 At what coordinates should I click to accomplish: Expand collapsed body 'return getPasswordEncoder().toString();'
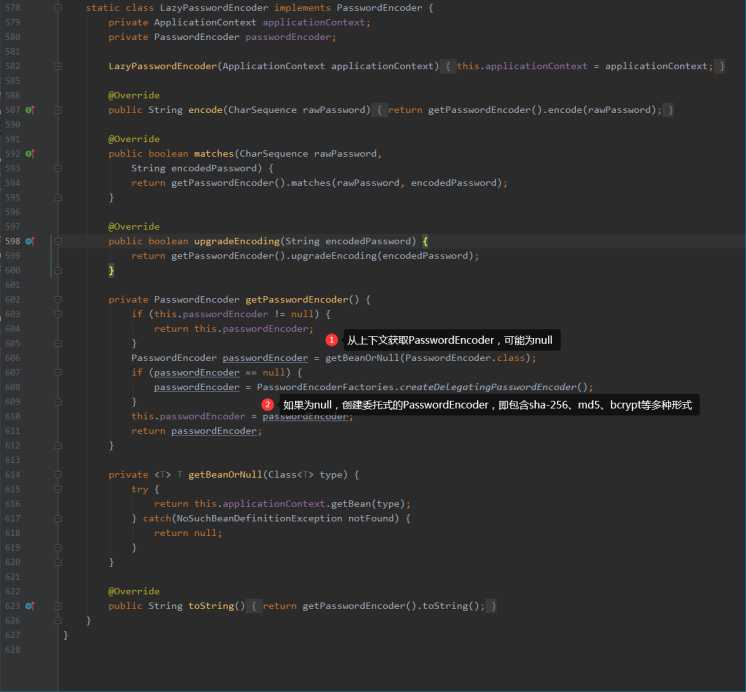373,606
